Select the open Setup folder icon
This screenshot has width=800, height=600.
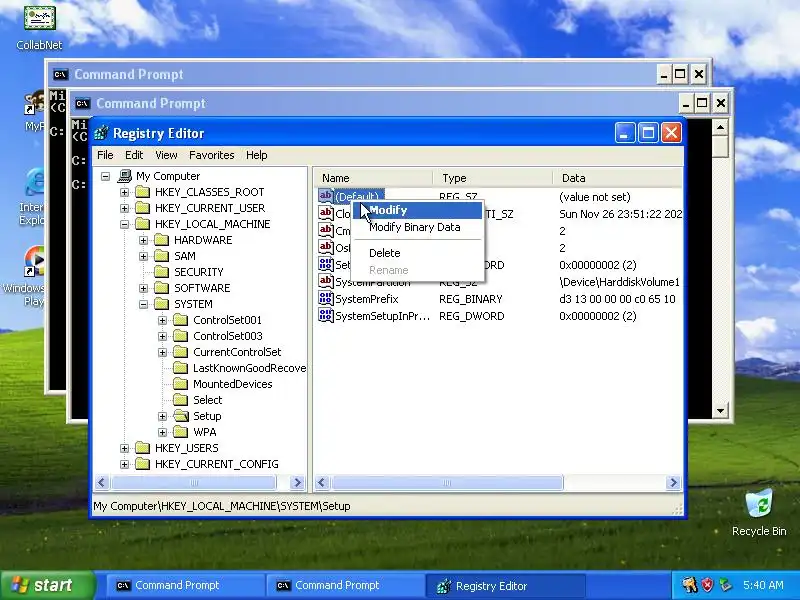coord(181,416)
